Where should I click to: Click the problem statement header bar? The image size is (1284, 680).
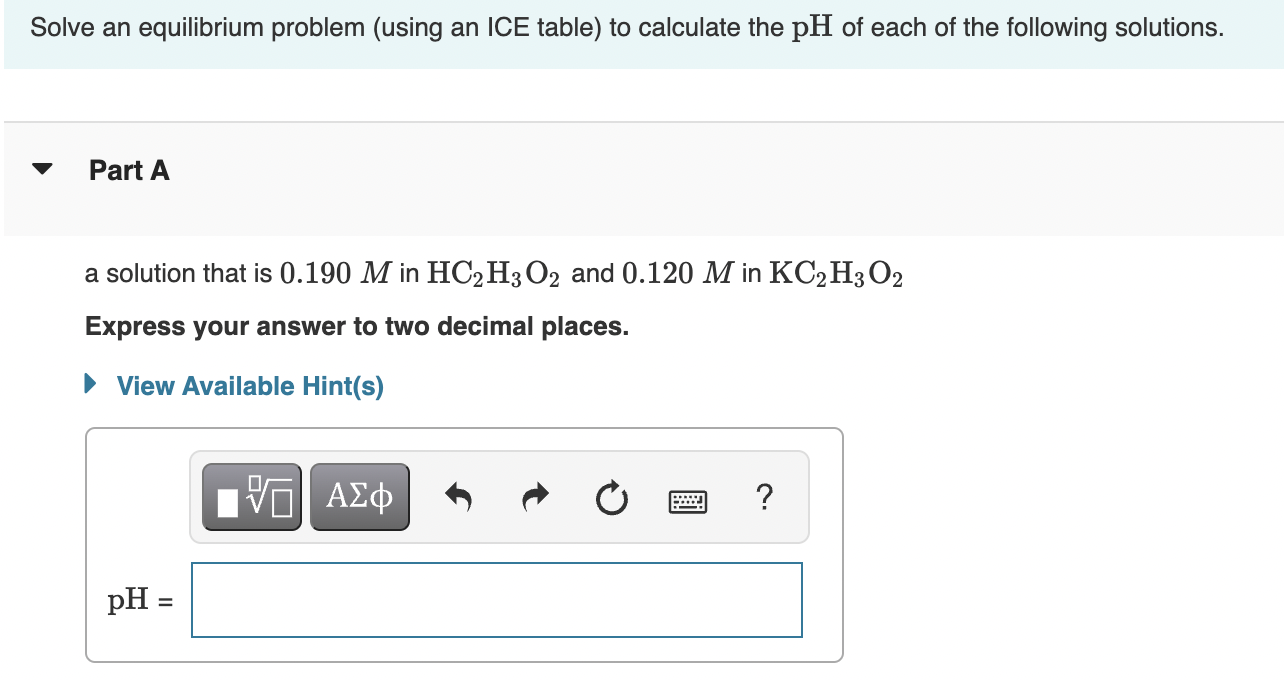click(642, 27)
